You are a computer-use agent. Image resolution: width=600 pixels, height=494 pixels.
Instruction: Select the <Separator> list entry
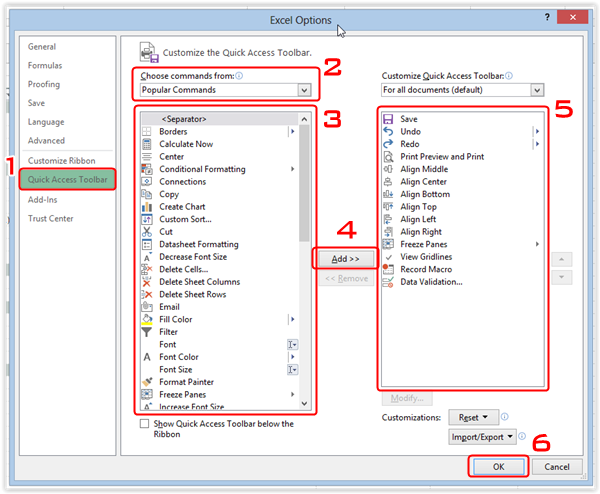coord(220,119)
